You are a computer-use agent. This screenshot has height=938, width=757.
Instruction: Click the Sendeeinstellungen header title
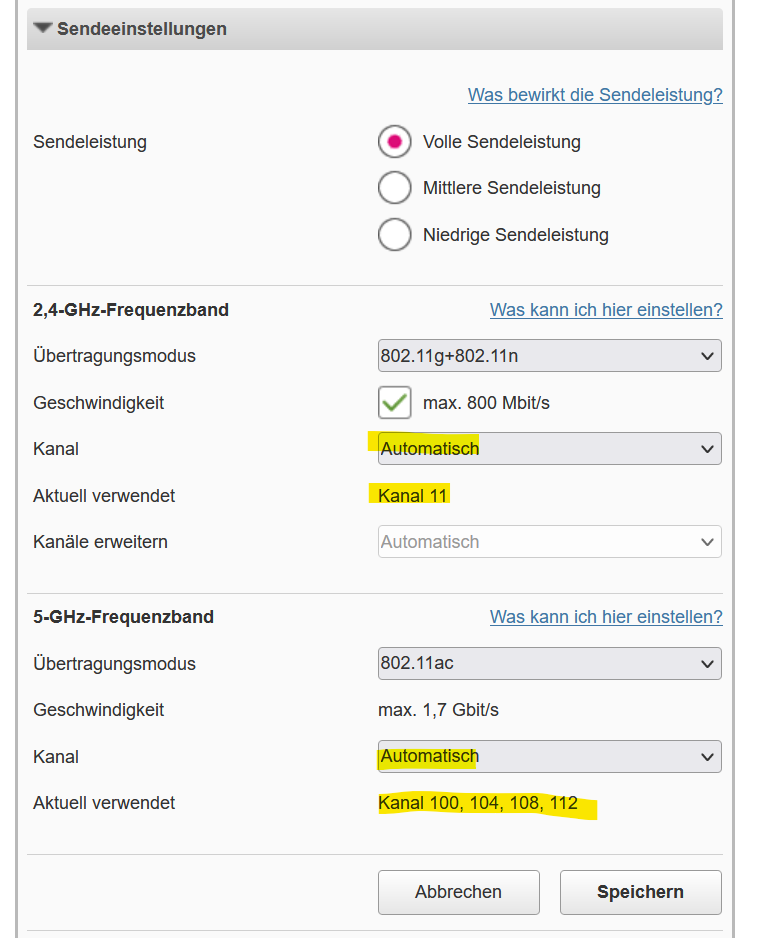142,29
